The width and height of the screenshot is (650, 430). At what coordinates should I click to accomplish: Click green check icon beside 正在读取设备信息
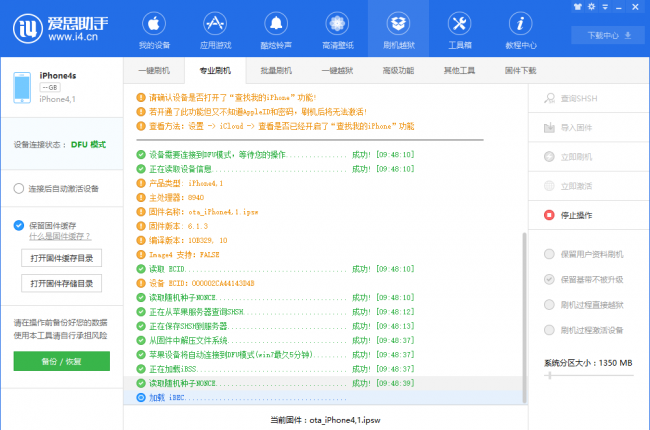click(141, 169)
